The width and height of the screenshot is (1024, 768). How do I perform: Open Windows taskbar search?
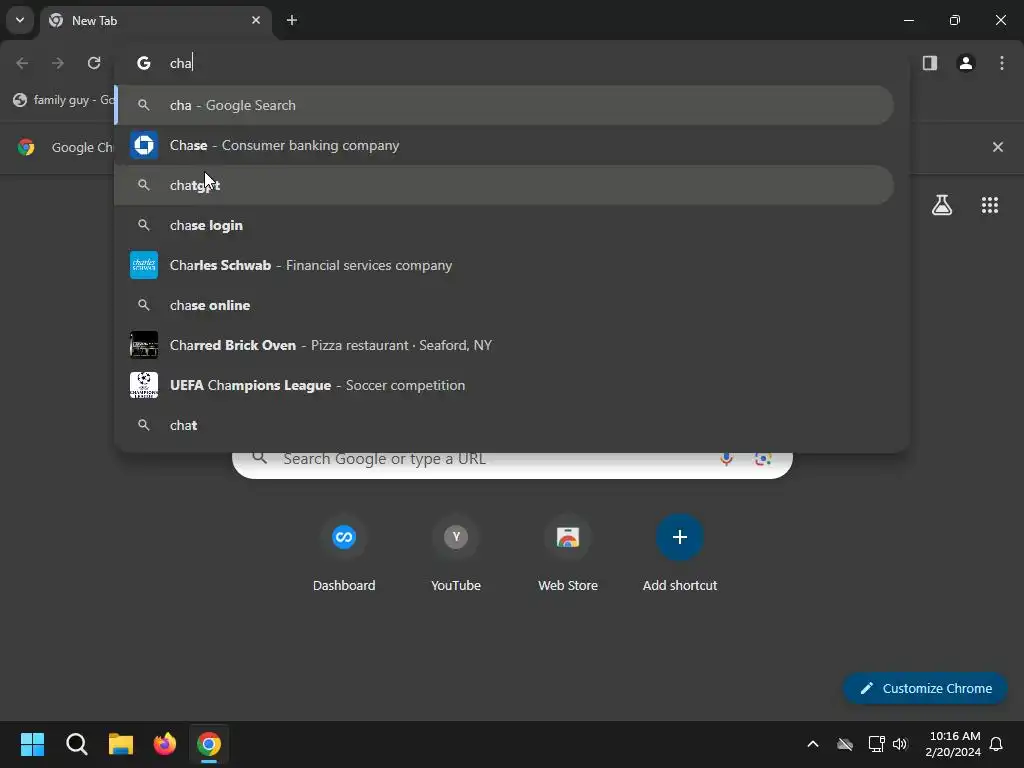pos(76,744)
